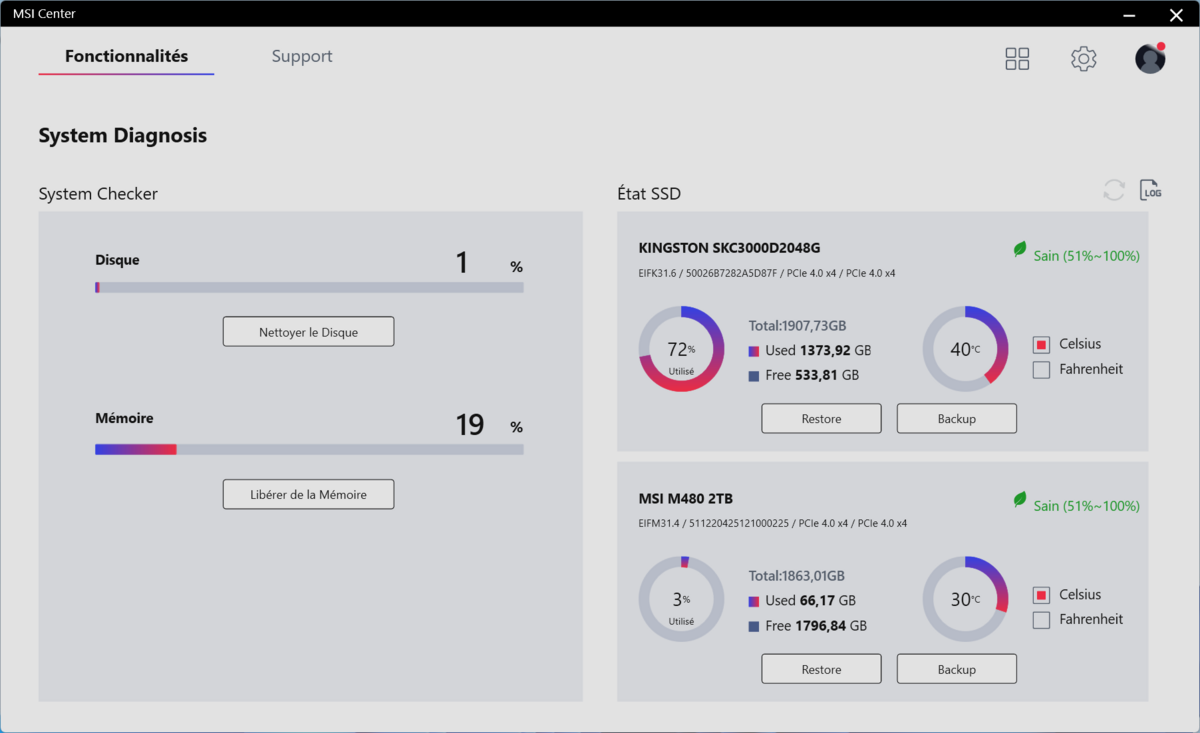
Task: Click the Kingston Sain (51%~100%) status
Action: coord(1086,256)
